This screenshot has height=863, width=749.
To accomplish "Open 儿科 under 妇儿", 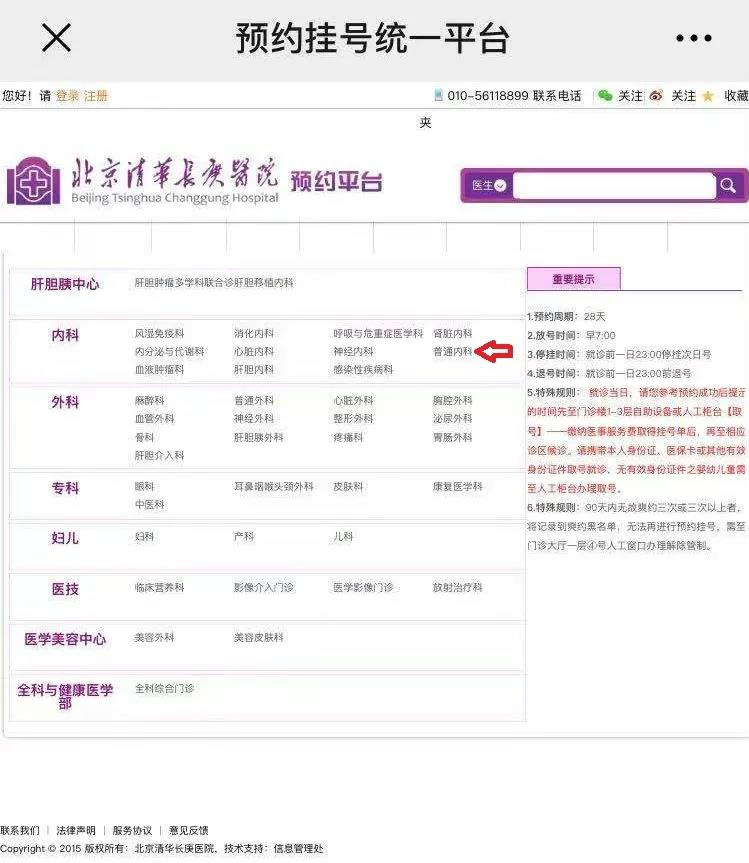I will (343, 537).
